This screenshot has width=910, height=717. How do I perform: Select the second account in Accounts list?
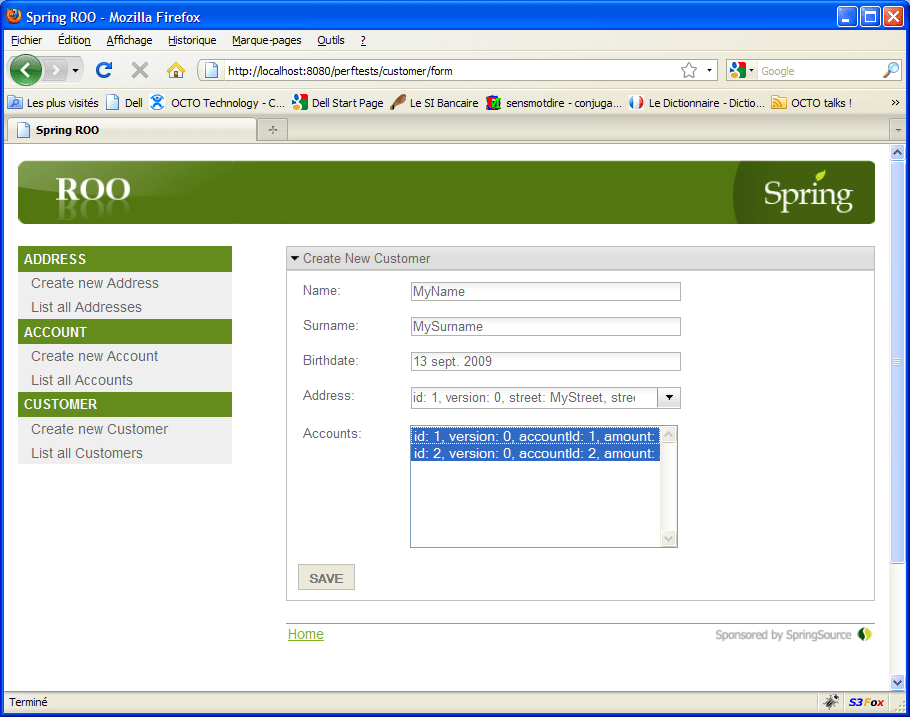click(x=535, y=453)
